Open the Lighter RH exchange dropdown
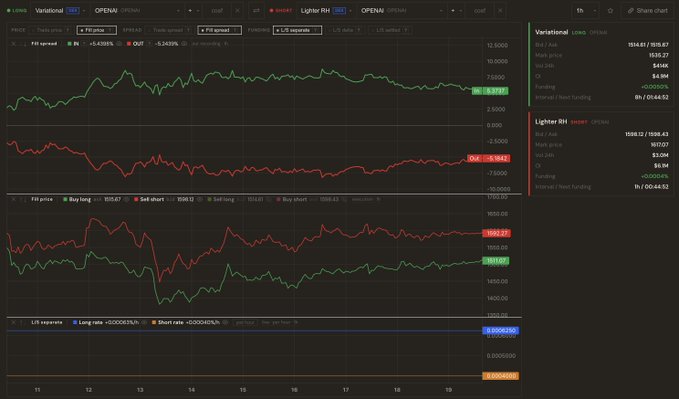The image size is (679, 399). click(326, 10)
